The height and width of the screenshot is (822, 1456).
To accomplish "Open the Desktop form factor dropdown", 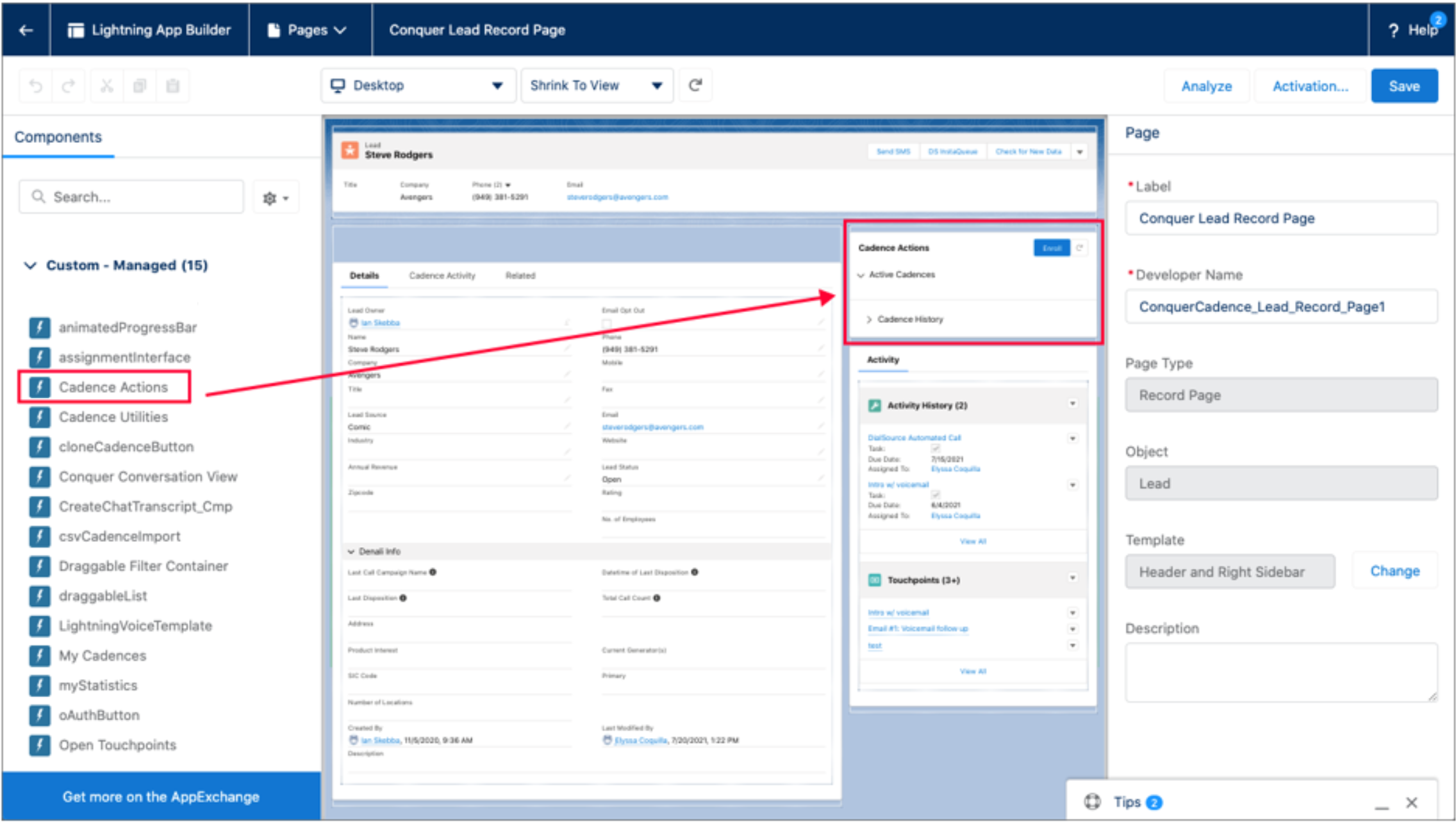I will pyautogui.click(x=418, y=85).
